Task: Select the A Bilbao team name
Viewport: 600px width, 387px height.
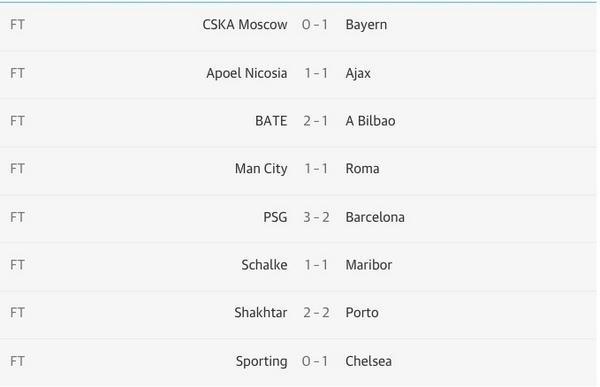Action: [370, 121]
